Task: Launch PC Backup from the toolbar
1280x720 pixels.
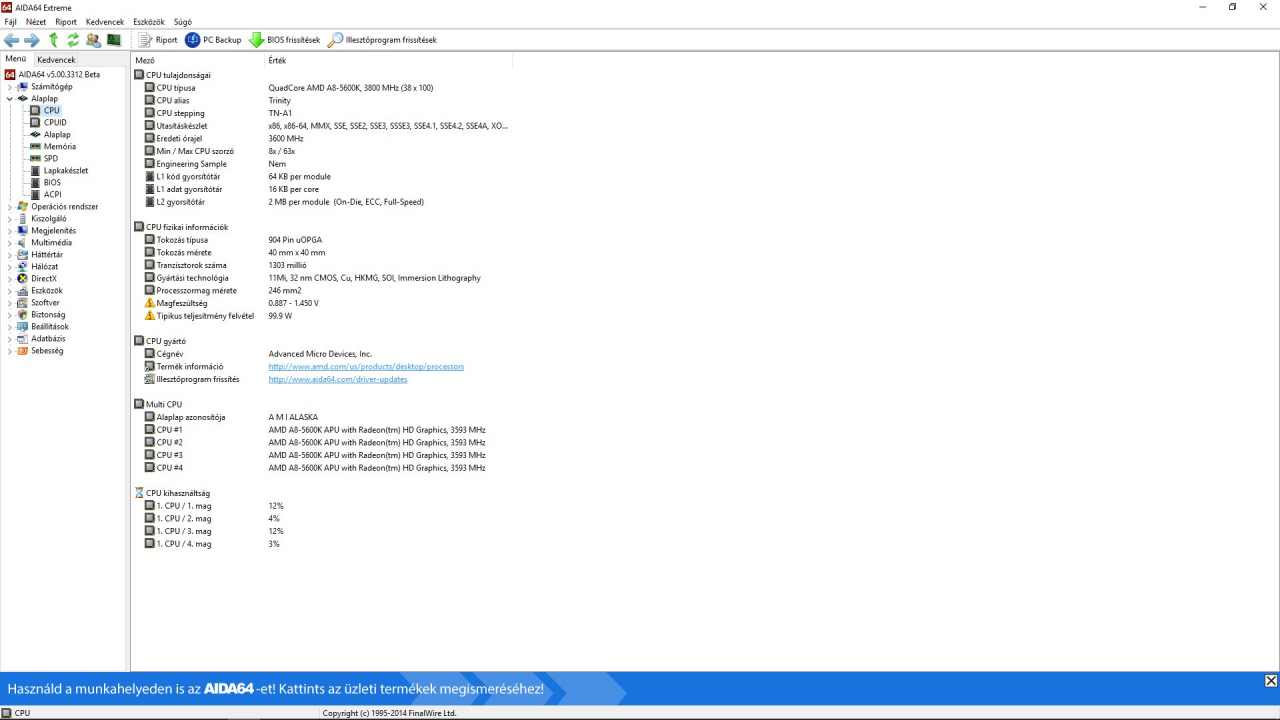Action: 213,40
